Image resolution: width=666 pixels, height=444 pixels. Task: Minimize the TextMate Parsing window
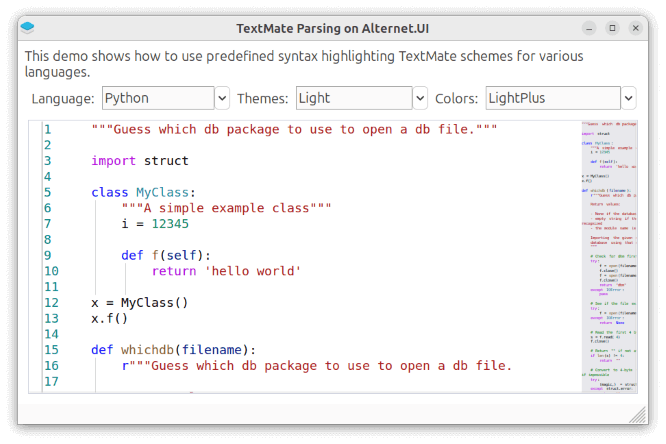589,28
